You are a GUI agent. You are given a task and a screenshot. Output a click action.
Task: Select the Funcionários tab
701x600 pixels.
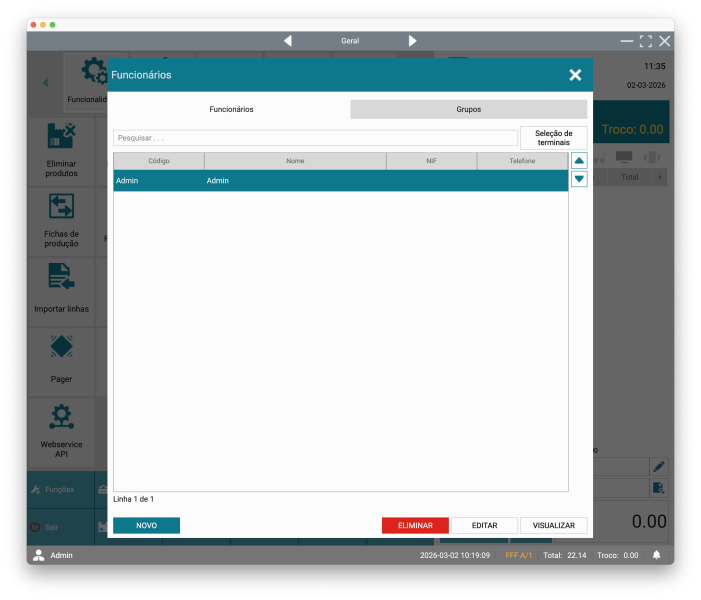(x=231, y=109)
